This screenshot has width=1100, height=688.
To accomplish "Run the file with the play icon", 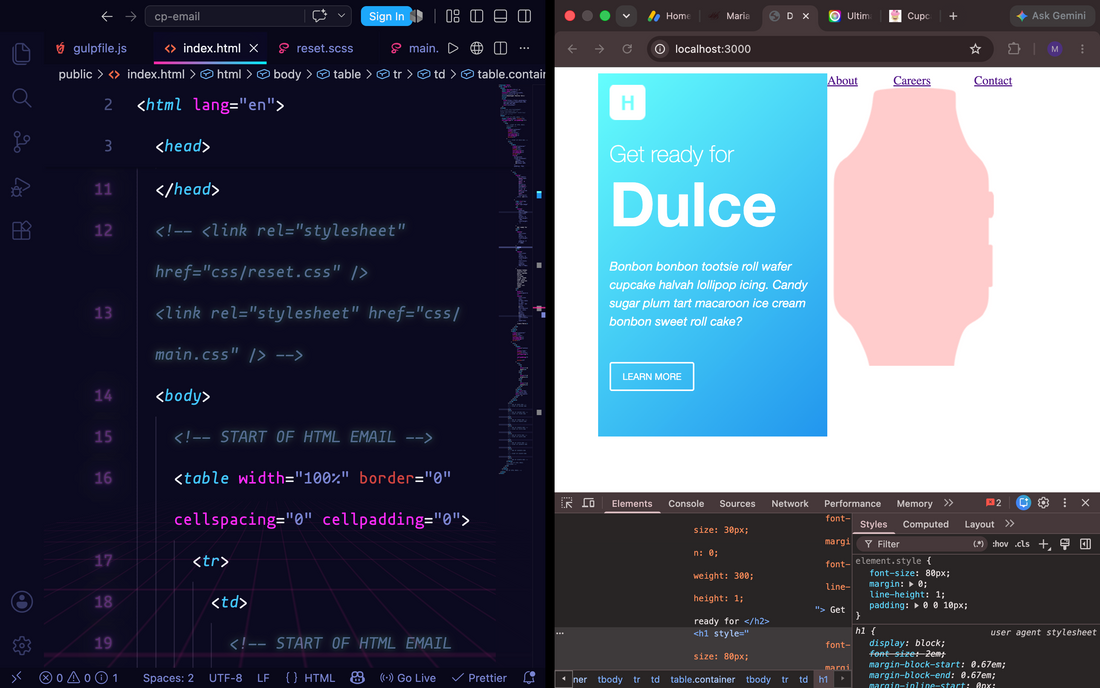I will [453, 48].
